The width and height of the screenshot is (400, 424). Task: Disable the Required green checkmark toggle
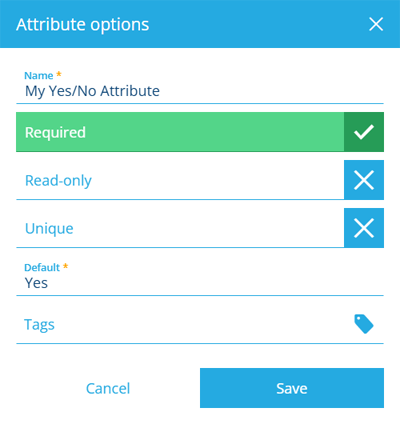[364, 132]
